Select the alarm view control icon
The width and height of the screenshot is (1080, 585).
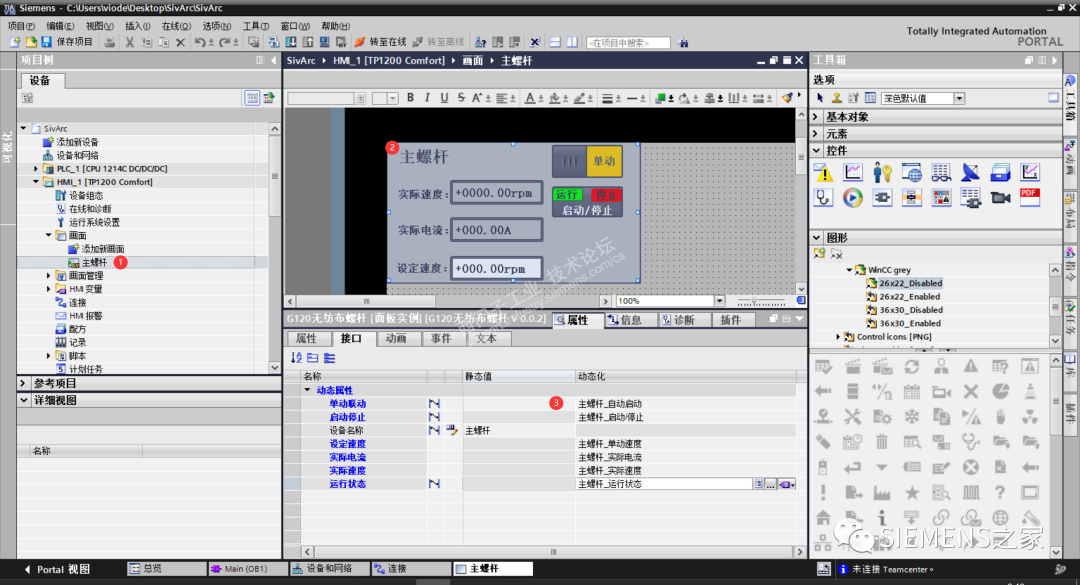pos(824,171)
